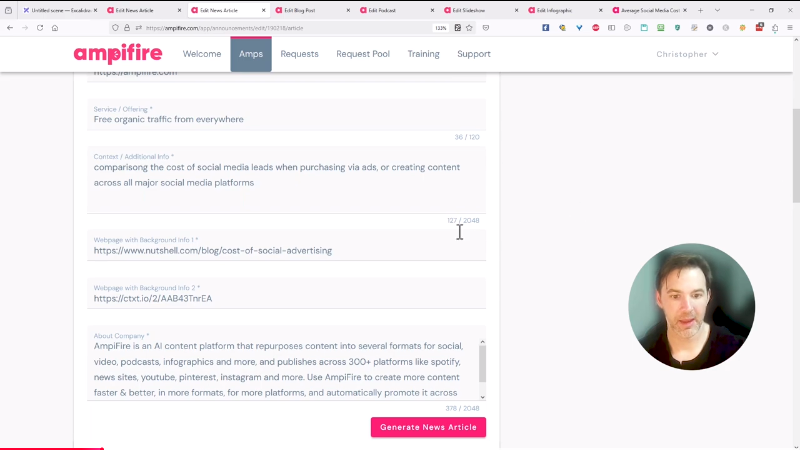Click Generate News Article button

click(428, 427)
